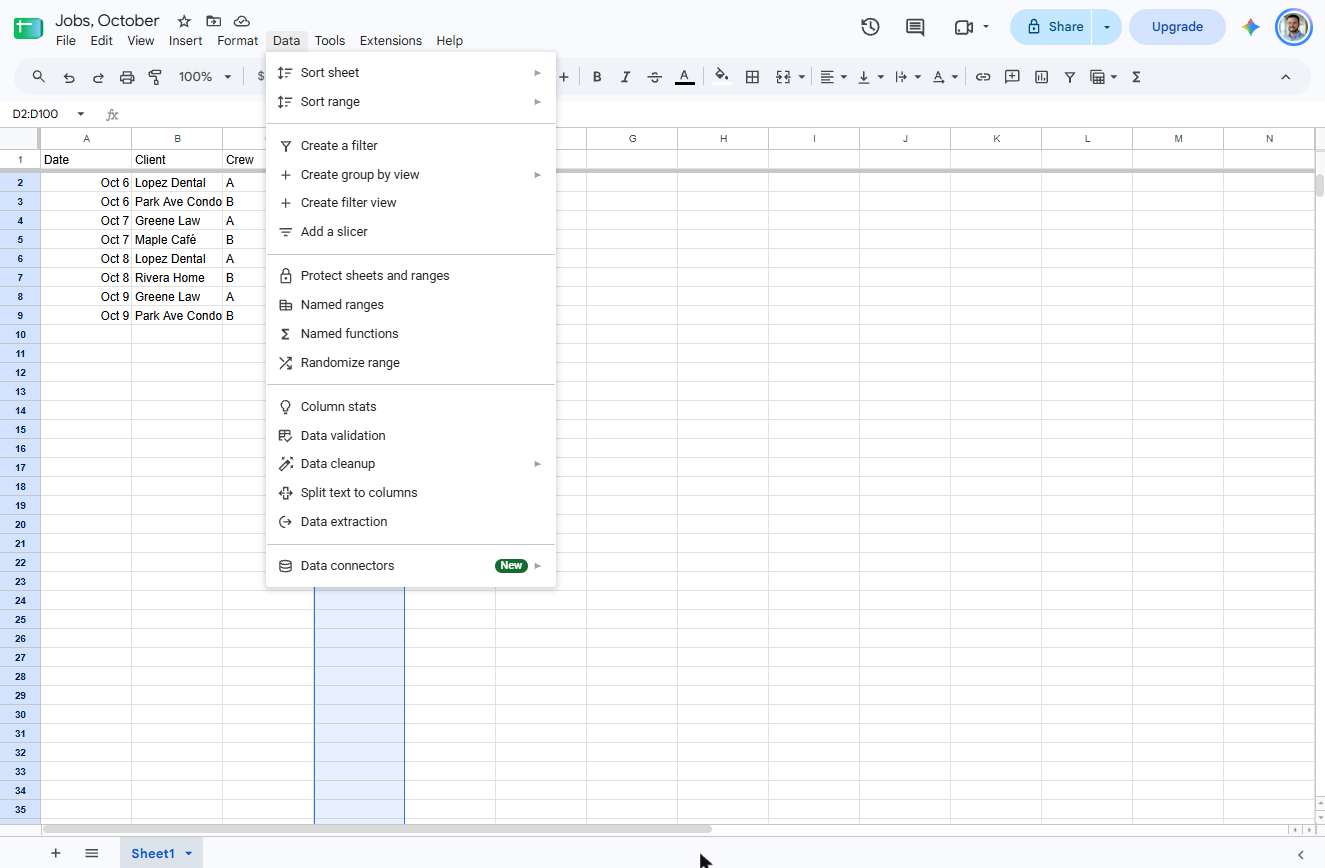Insert a comment from toolbar
Viewport: 1325px width, 868px height.
click(x=1012, y=77)
